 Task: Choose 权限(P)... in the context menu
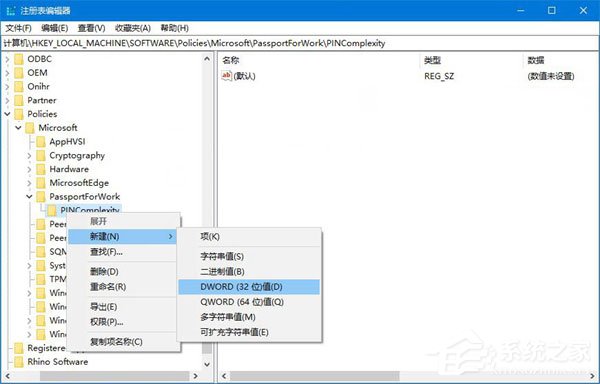pos(123,322)
